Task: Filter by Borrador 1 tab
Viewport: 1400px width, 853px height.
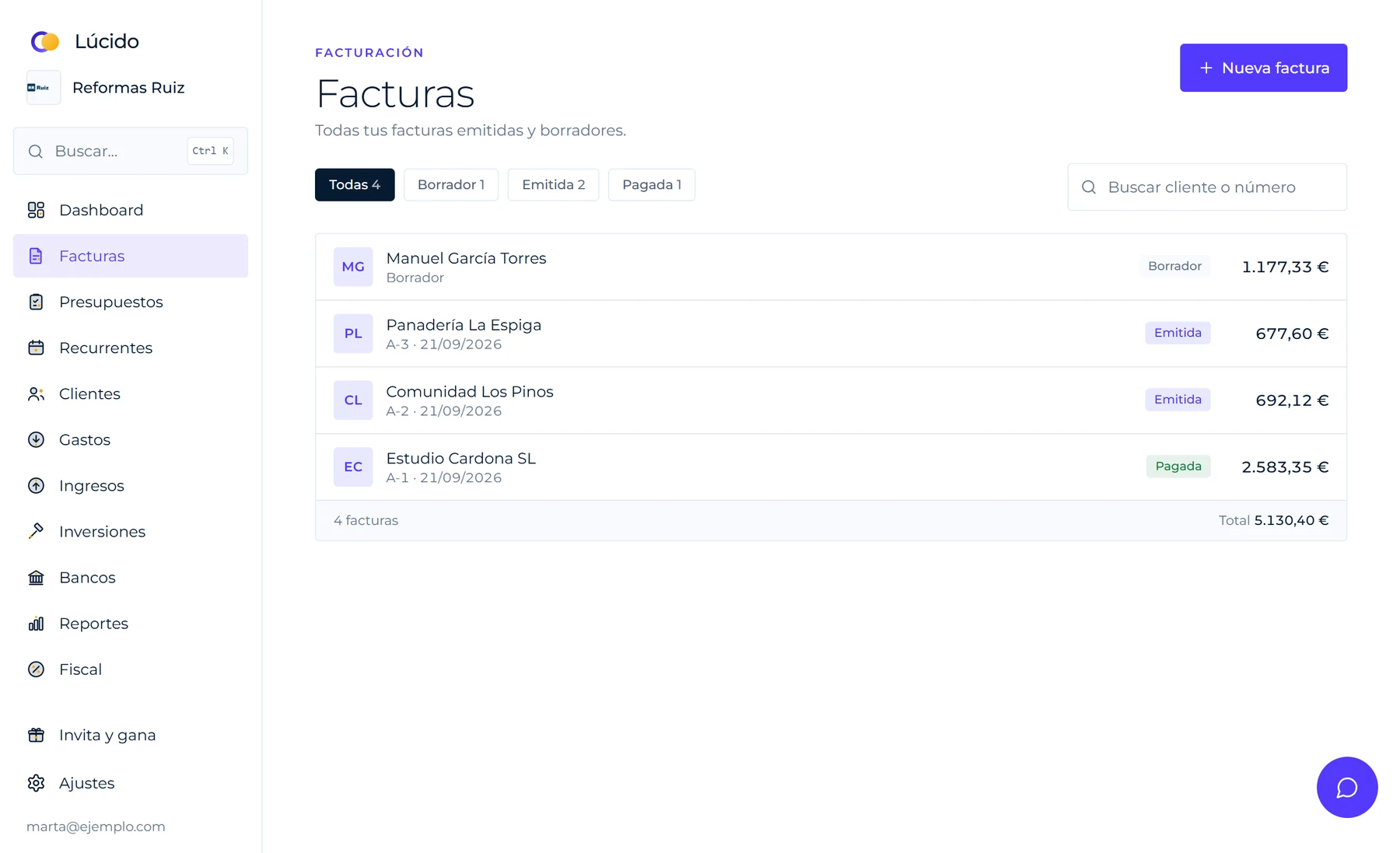Action: (x=451, y=185)
